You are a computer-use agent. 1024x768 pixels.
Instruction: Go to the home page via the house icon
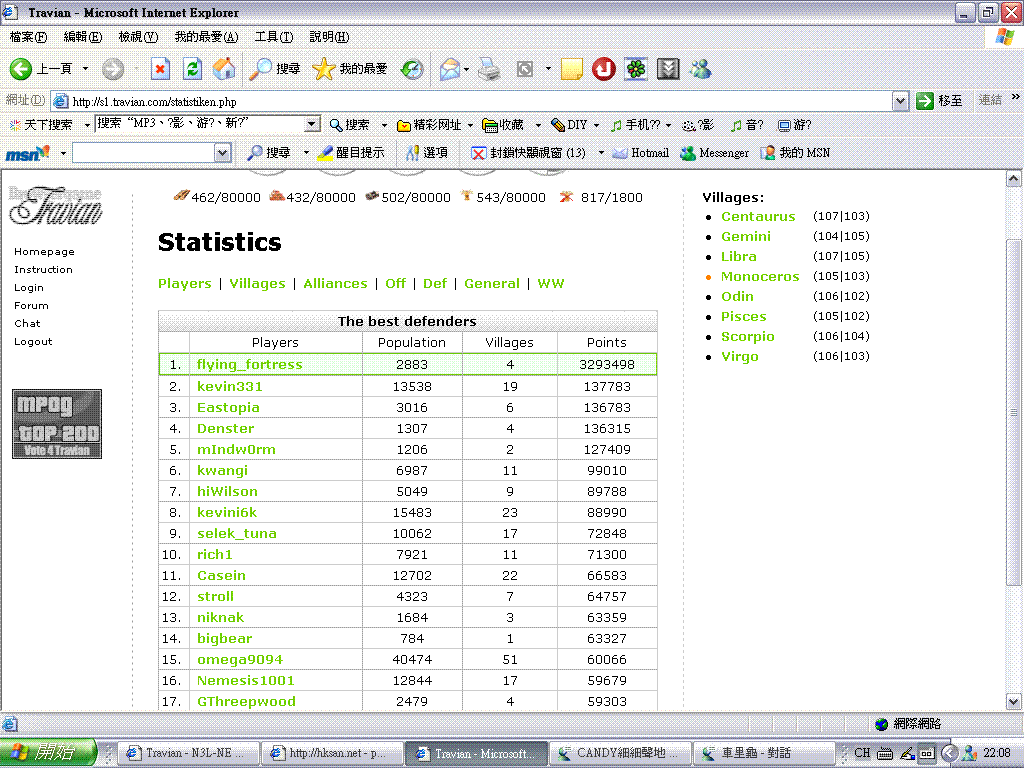224,69
